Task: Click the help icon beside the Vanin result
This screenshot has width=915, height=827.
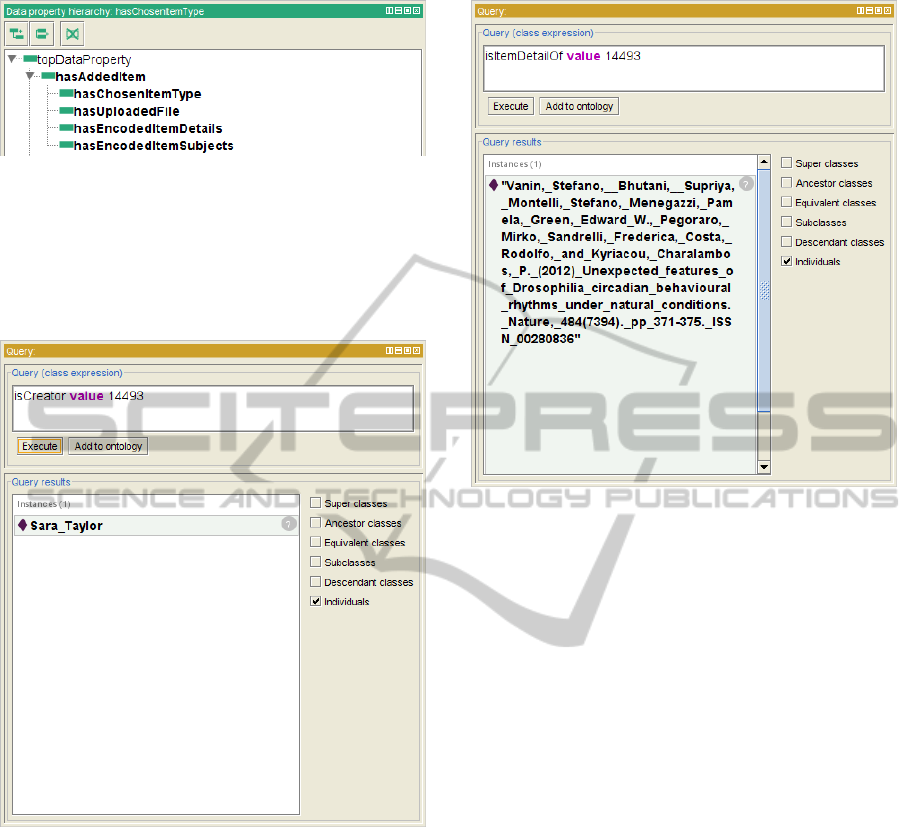Action: pos(746,184)
